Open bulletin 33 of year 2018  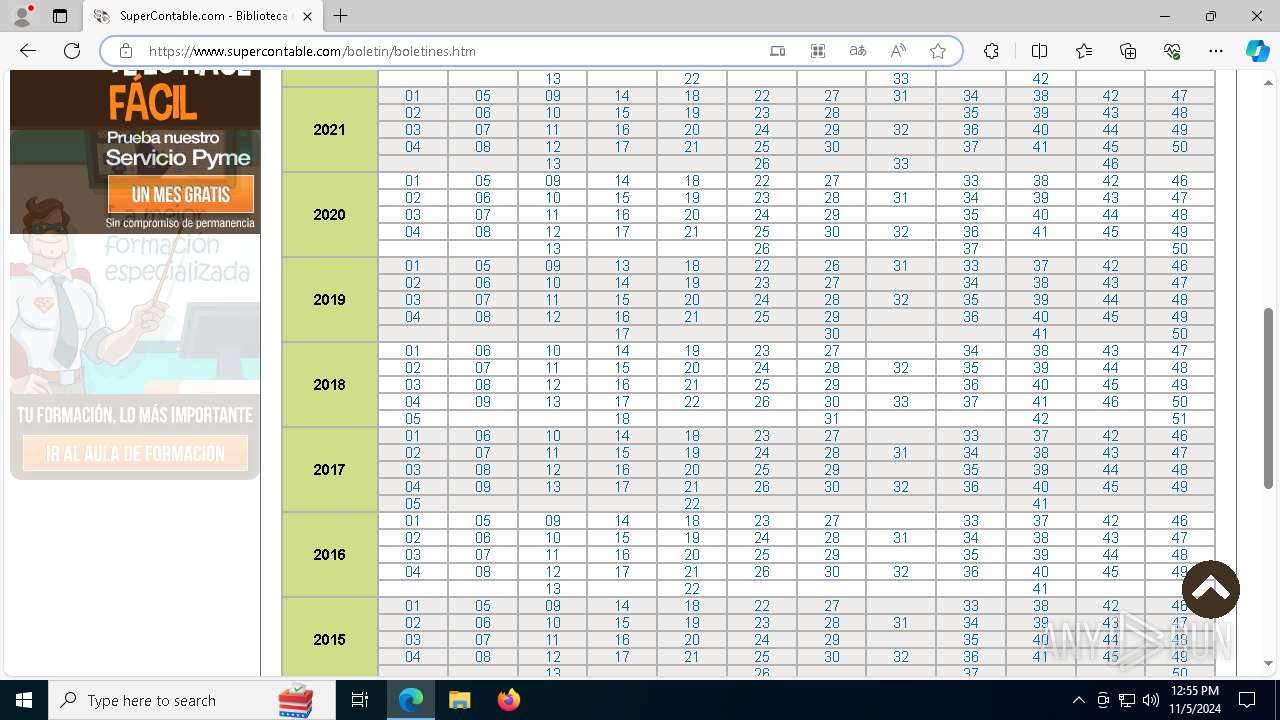click(x=901, y=402)
